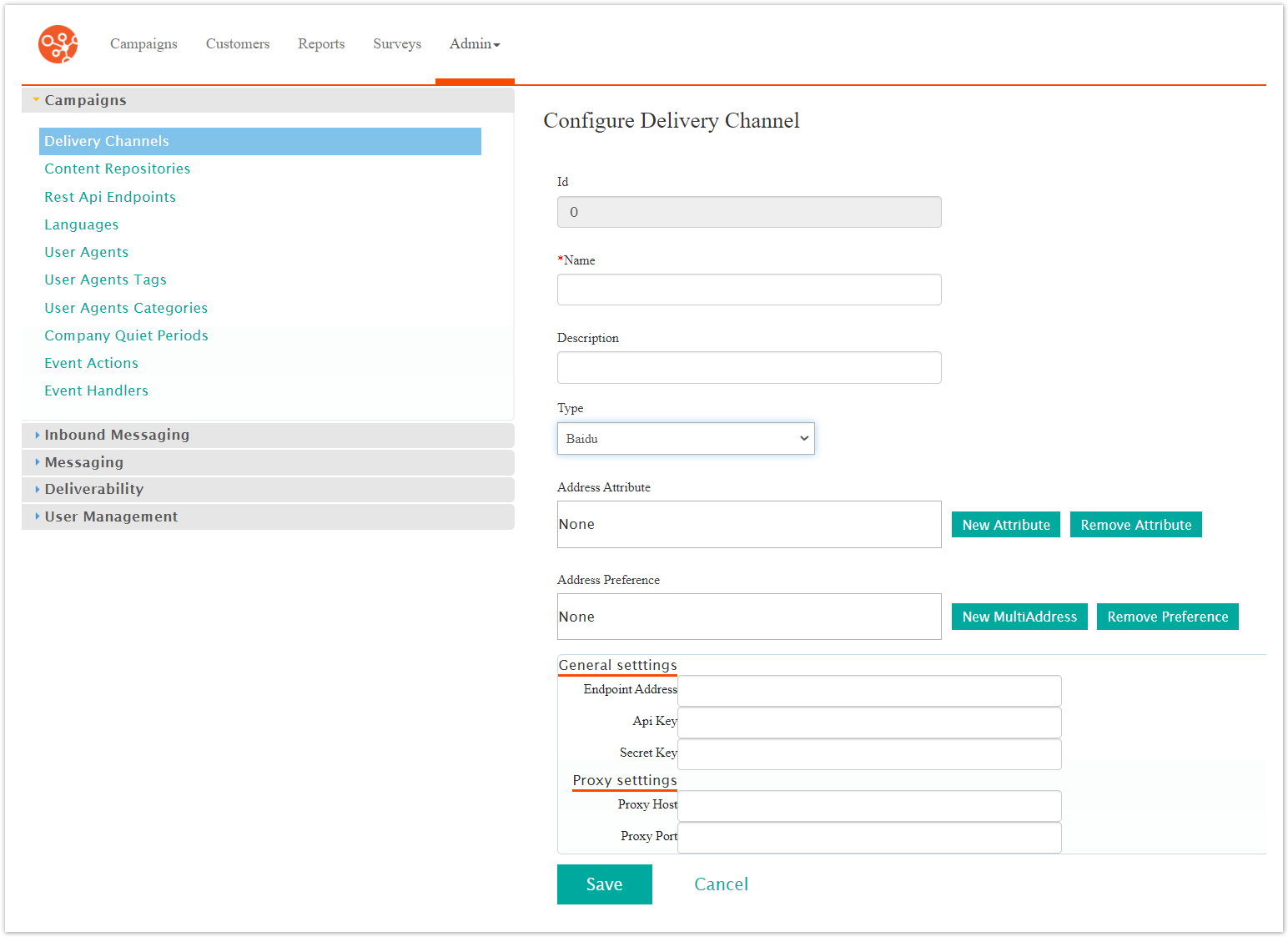Open User Agents Tags link
The width and height of the screenshot is (1288, 937).
point(106,280)
